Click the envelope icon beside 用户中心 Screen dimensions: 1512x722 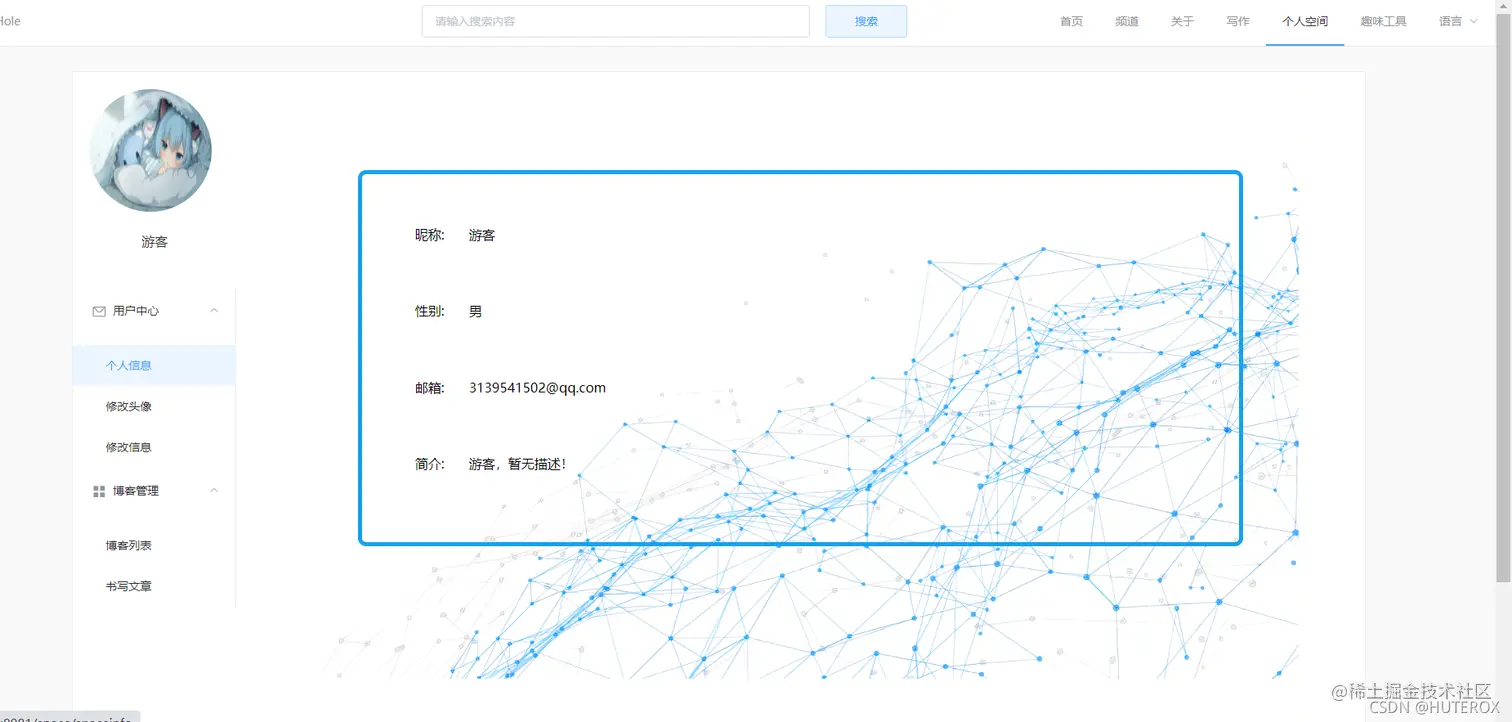pyautogui.click(x=98, y=310)
